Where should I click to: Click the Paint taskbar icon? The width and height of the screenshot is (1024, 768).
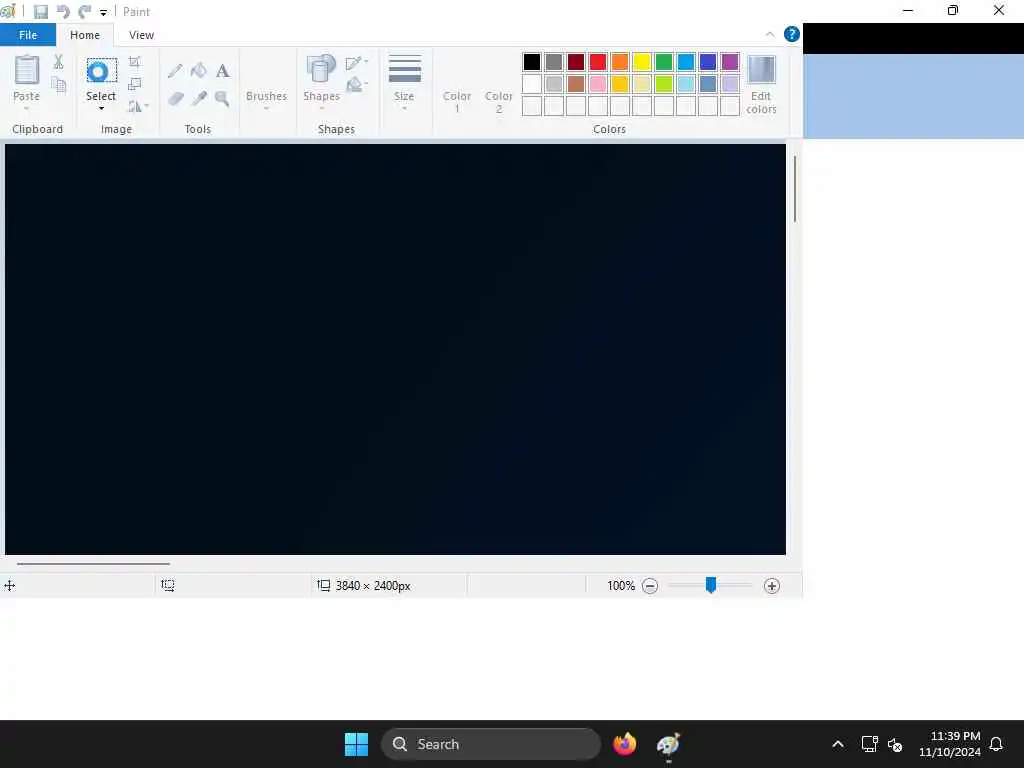click(x=668, y=744)
